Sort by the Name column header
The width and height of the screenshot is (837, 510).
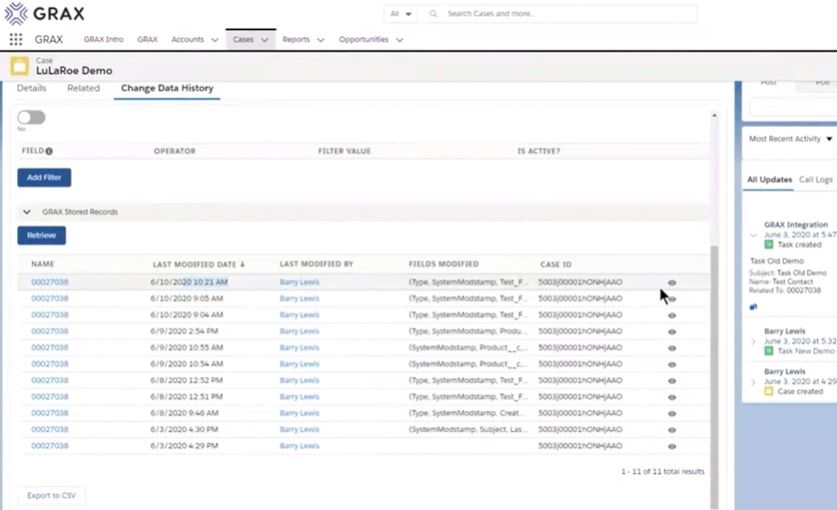(x=43, y=264)
